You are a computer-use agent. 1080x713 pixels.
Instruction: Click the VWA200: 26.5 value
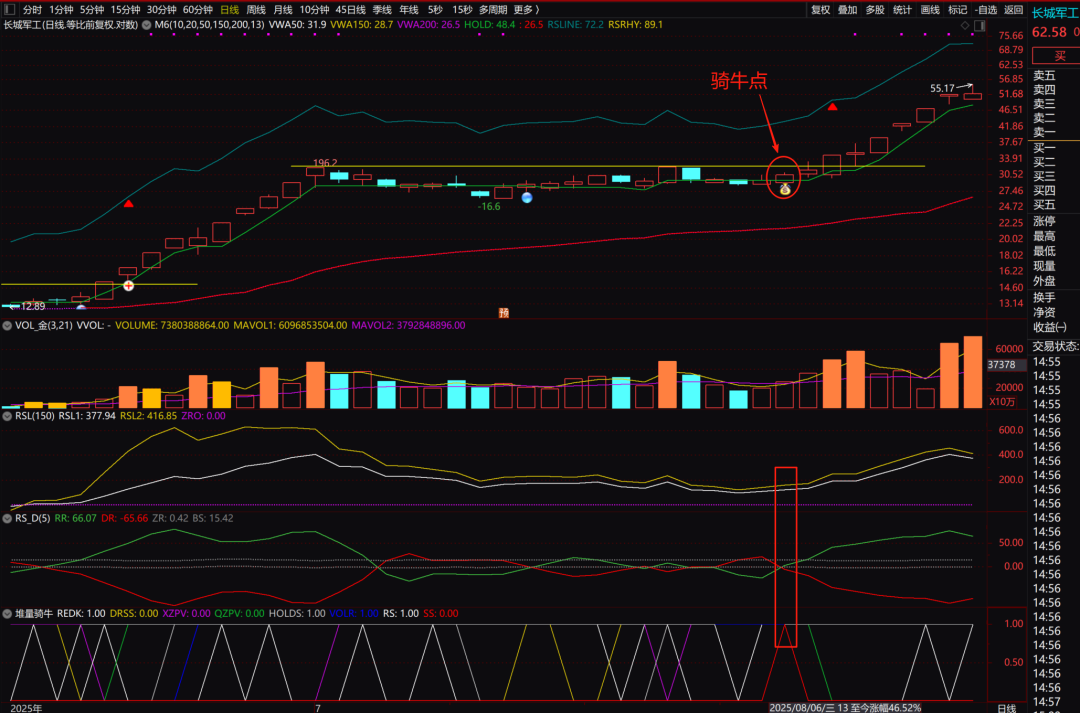pos(428,25)
